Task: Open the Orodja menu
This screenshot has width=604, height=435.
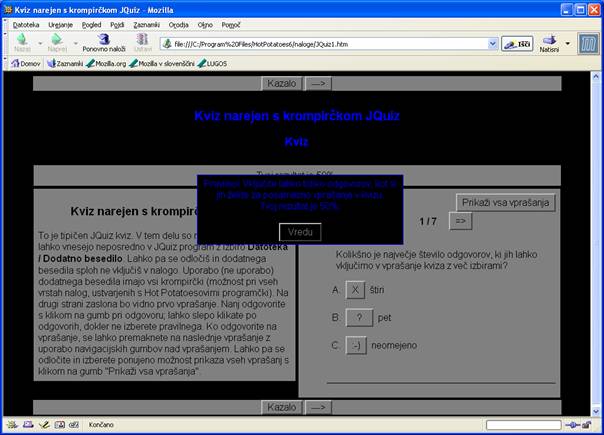Action: (179, 22)
